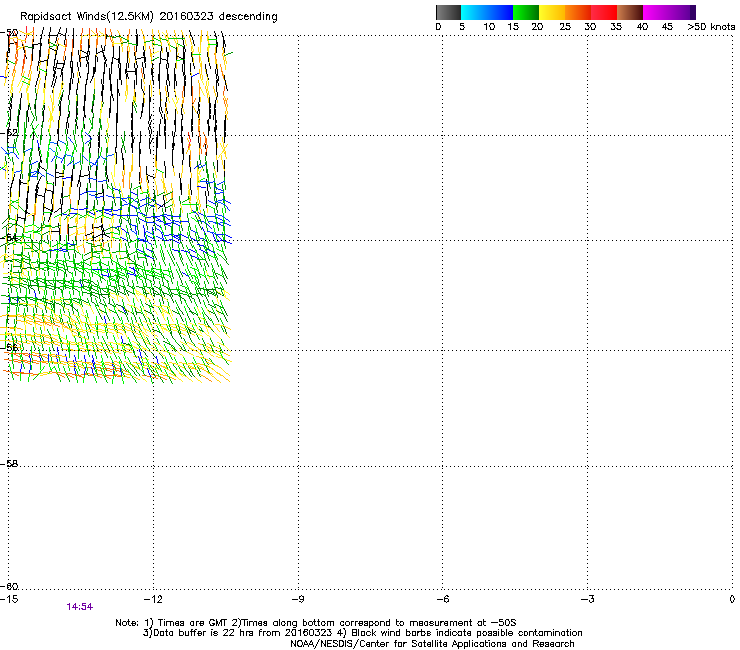
Task: Click the magenta-purple 40-50 knots legend segment
Action: click(x=669, y=12)
